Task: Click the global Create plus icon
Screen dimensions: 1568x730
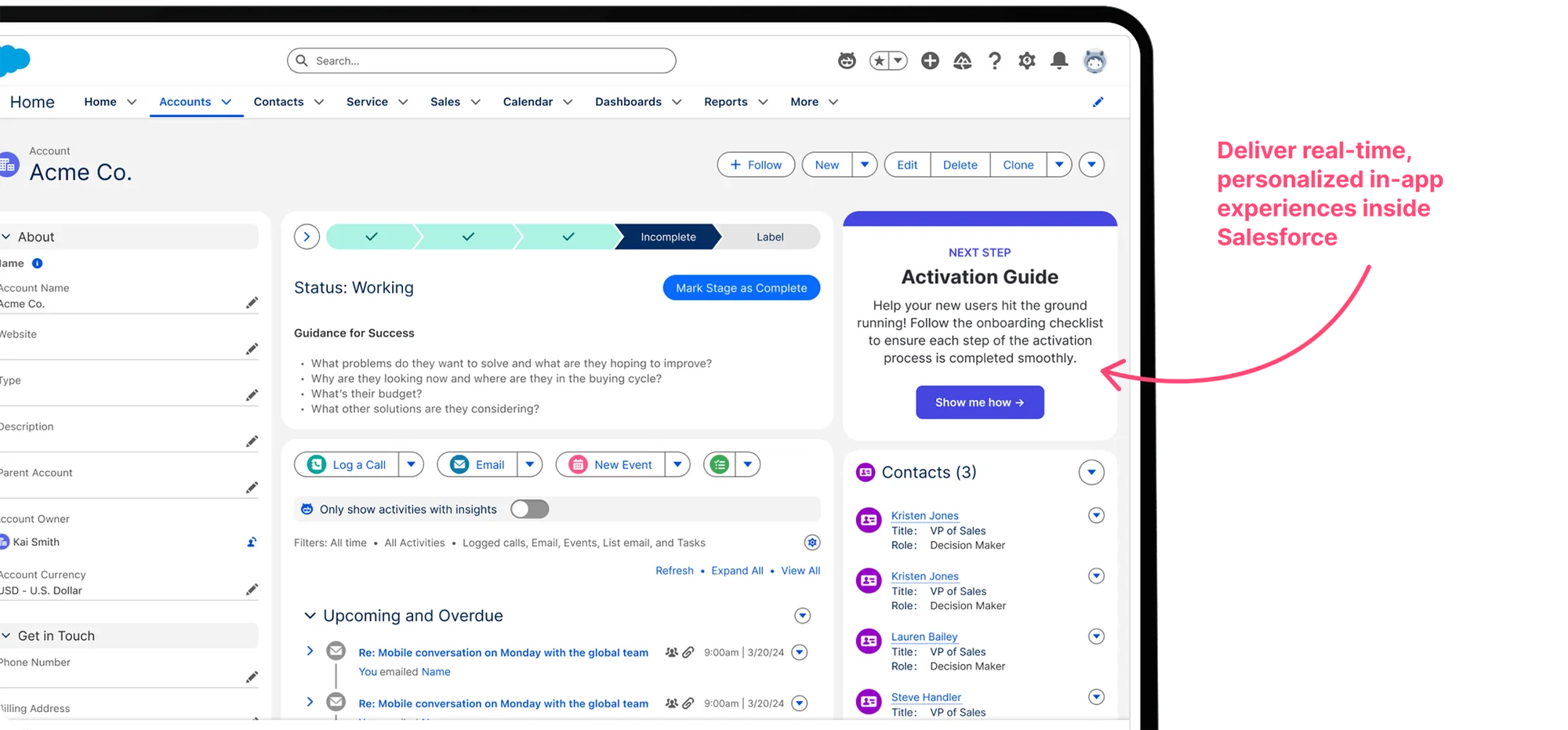Action: 930,60
